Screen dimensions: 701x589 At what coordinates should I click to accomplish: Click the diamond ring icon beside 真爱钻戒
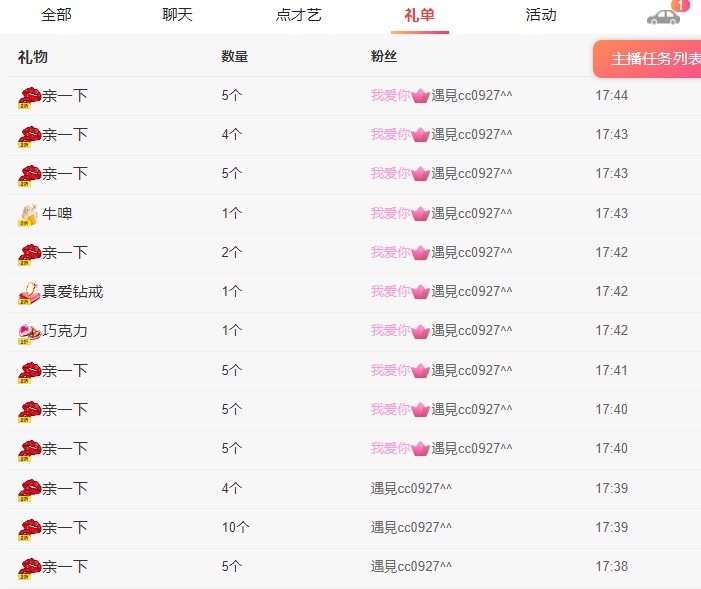point(29,293)
